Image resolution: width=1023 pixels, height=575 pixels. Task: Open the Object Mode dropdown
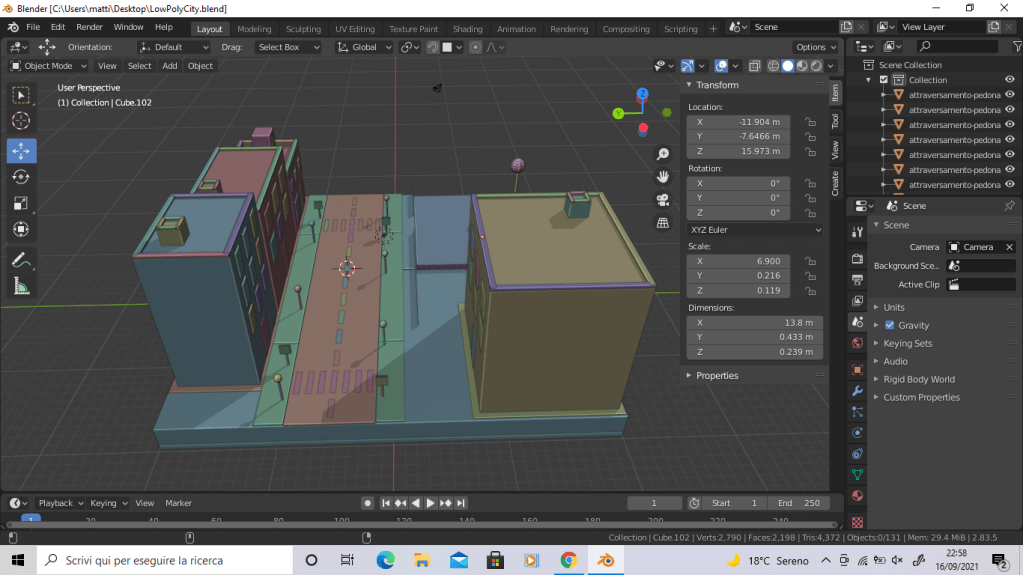coord(49,66)
